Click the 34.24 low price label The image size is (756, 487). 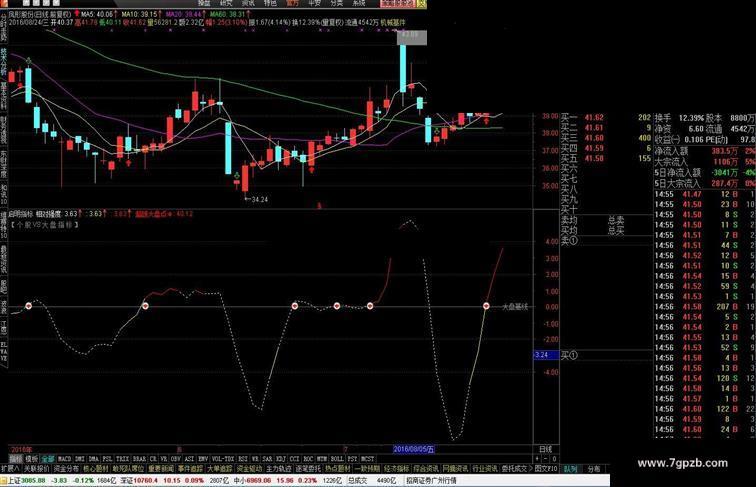259,199
